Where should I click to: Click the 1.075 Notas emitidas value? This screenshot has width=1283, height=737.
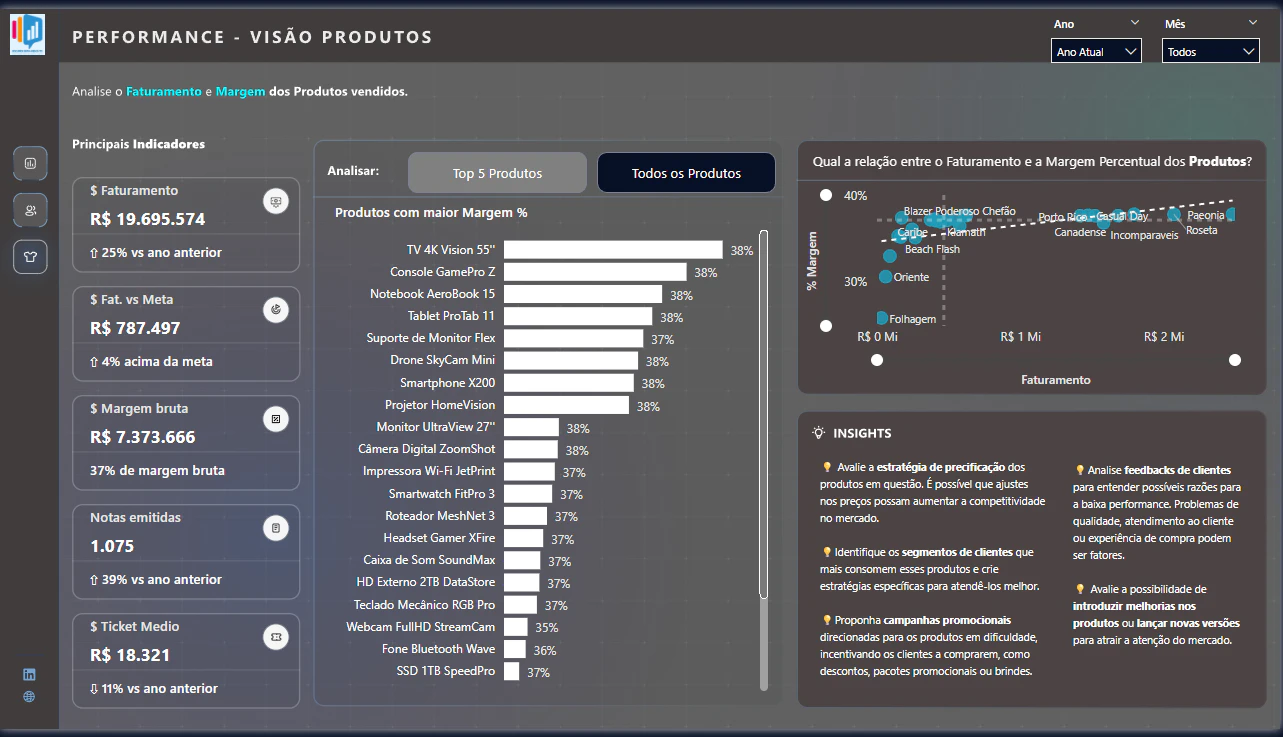pos(112,546)
